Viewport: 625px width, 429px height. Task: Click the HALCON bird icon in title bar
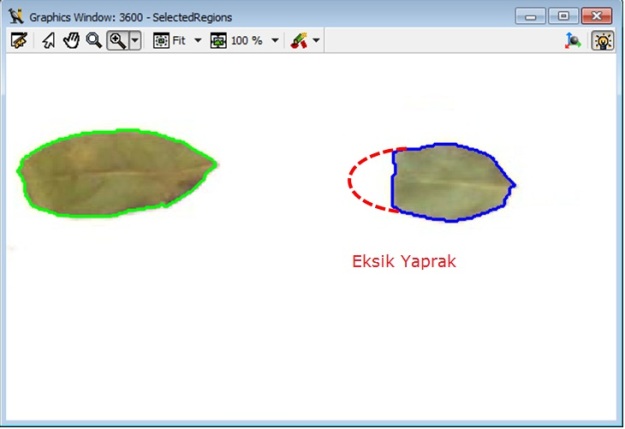tap(16, 16)
